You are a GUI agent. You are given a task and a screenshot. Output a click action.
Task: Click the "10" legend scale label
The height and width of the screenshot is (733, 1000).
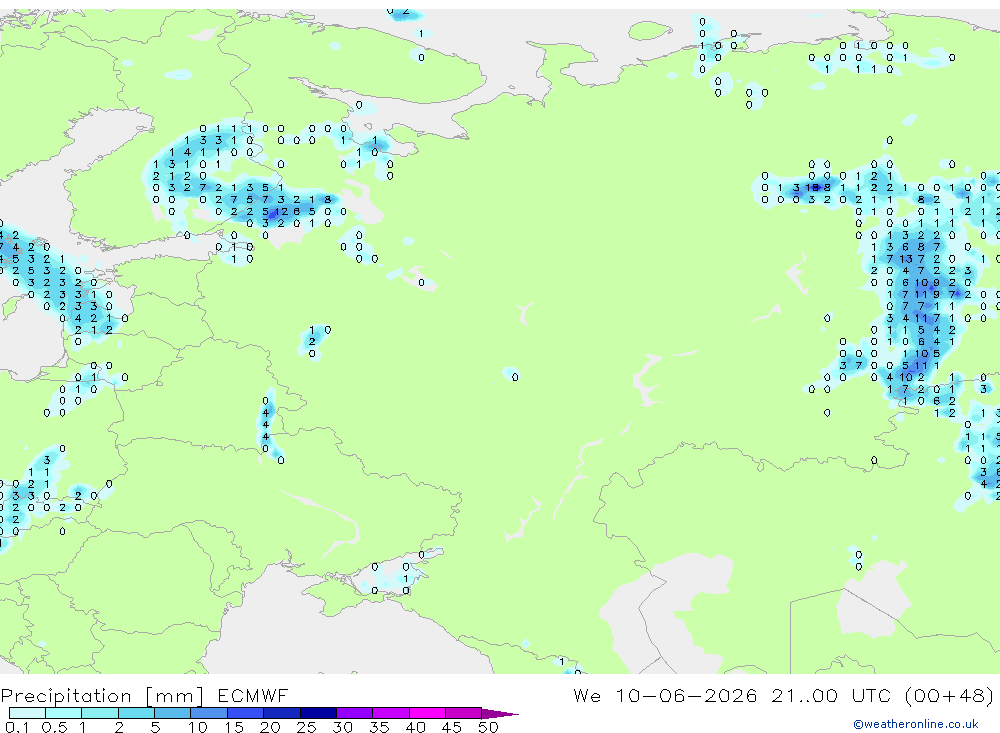(x=197, y=727)
